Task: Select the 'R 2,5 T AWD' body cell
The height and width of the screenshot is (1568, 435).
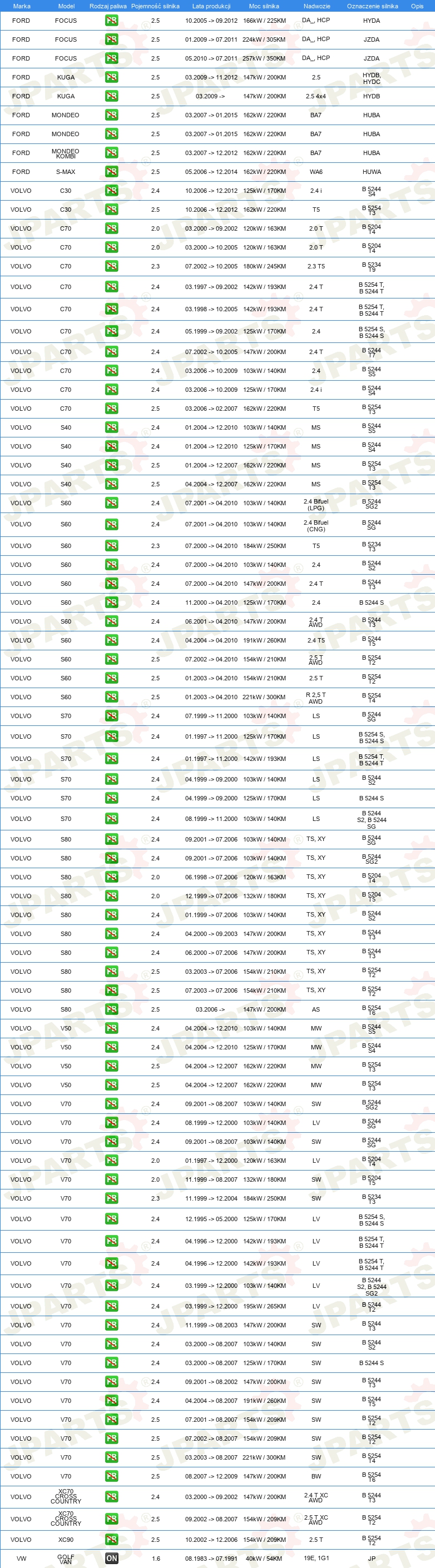Action: [x=315, y=698]
